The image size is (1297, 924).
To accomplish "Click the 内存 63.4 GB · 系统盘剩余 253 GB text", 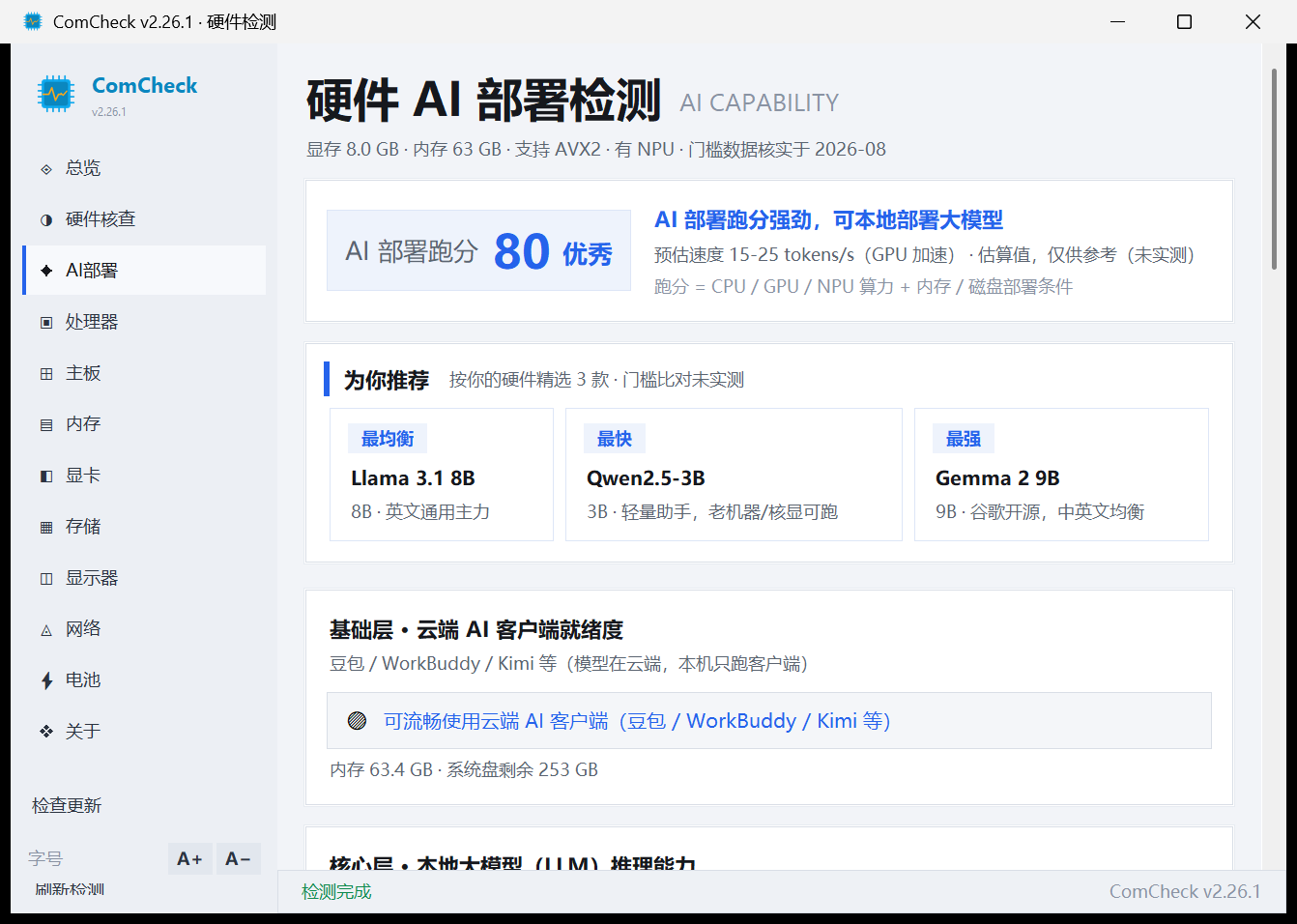I will (x=464, y=770).
